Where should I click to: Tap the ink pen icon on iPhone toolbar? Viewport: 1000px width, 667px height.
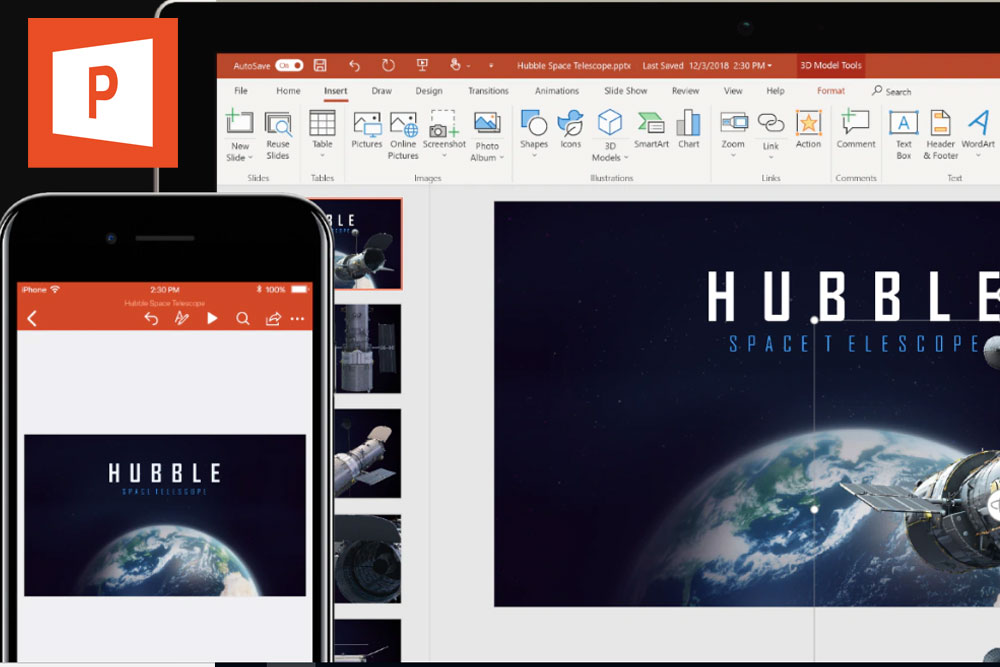[x=182, y=318]
